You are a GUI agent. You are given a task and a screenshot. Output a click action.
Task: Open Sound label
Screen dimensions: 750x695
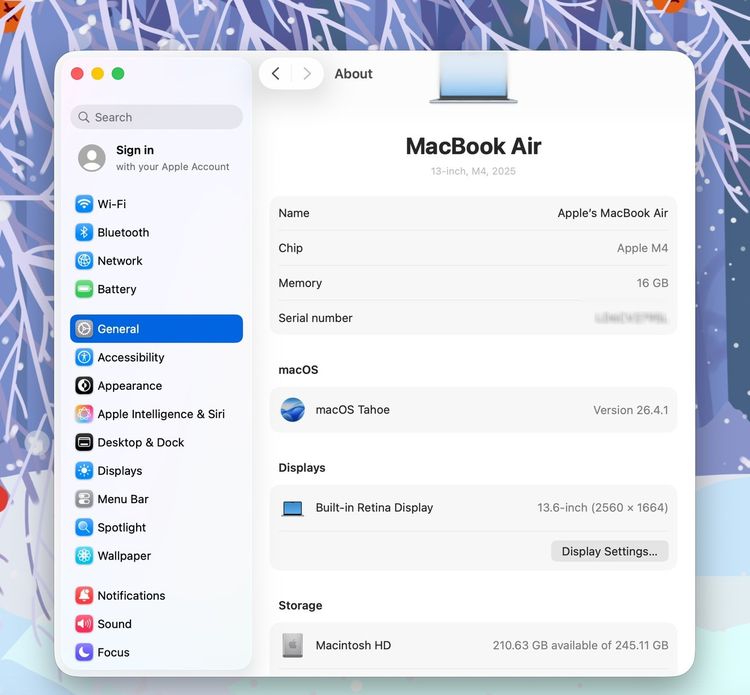[114, 624]
